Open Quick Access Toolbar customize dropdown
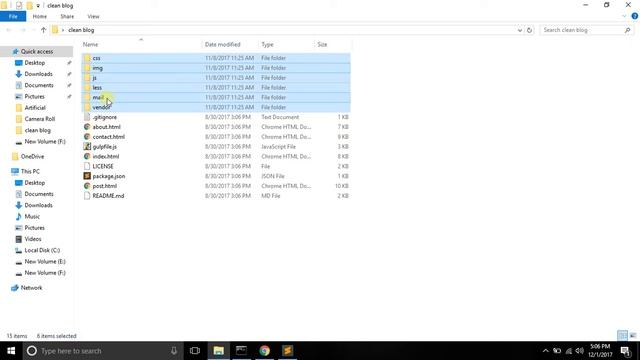 tap(38, 6)
